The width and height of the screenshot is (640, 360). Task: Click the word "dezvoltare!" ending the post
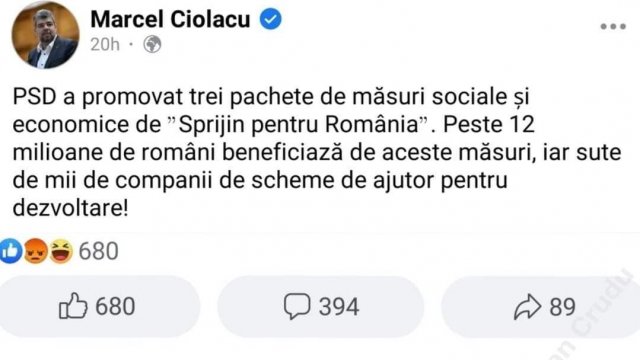click(71, 208)
